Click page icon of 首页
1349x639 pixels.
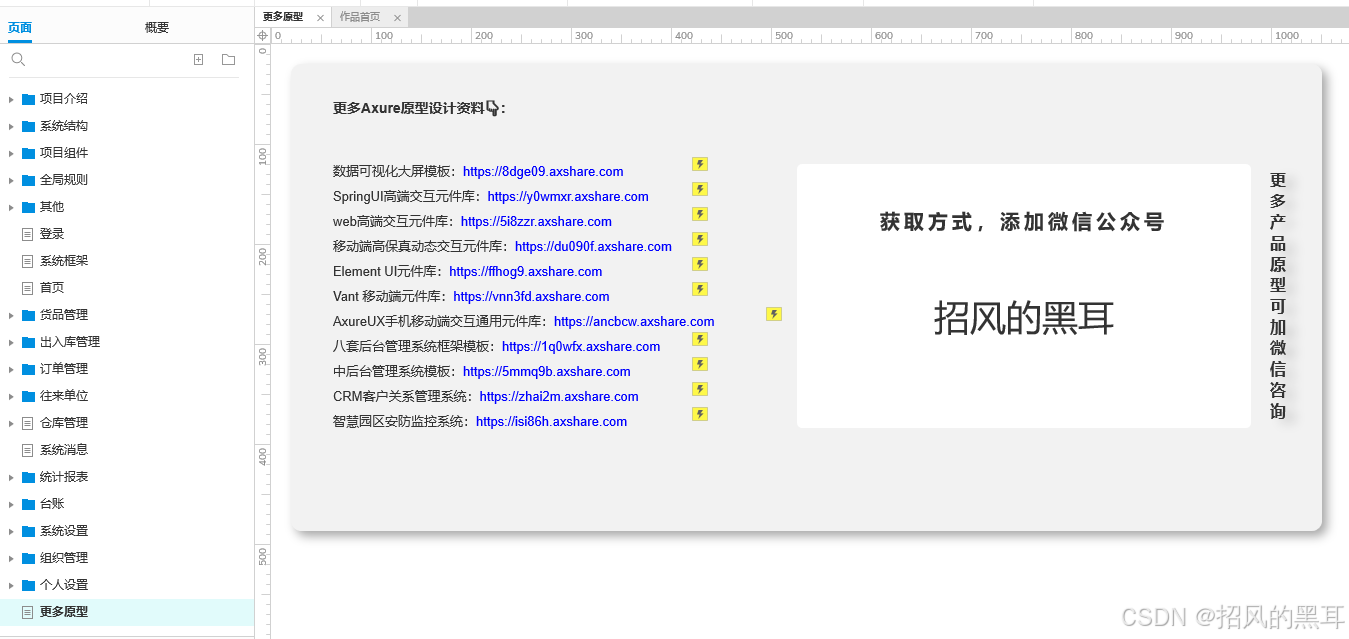click(28, 288)
